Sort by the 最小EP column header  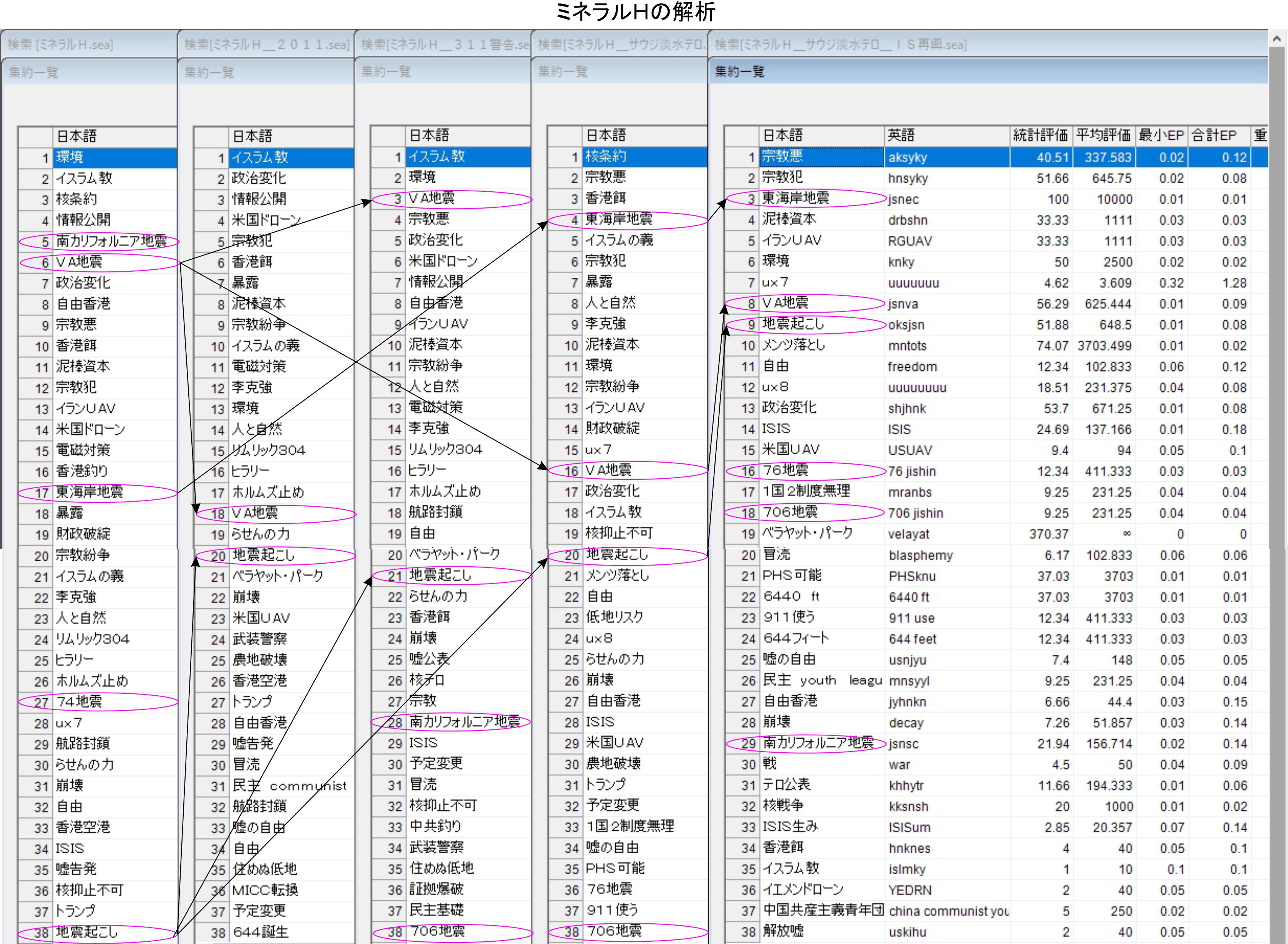point(1161,135)
